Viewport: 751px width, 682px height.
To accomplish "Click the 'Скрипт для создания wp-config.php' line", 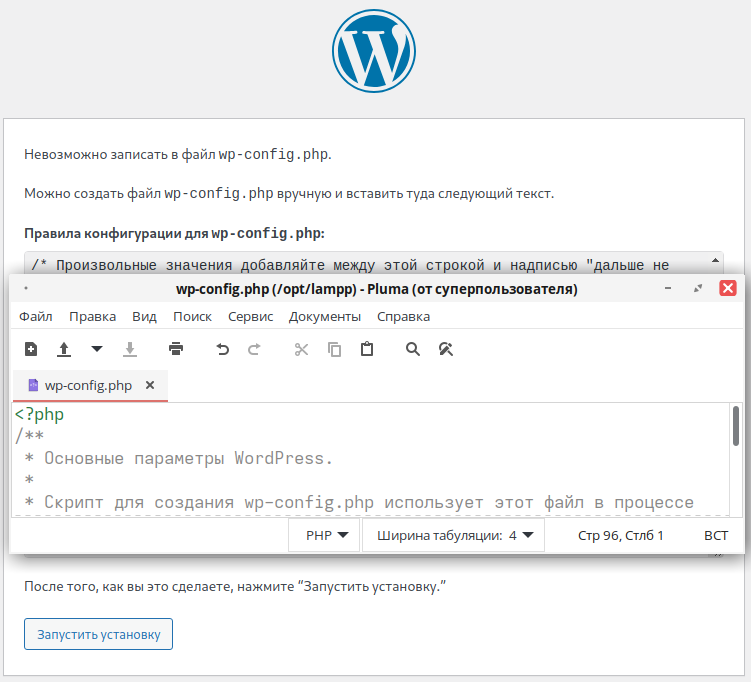I will click(359, 502).
